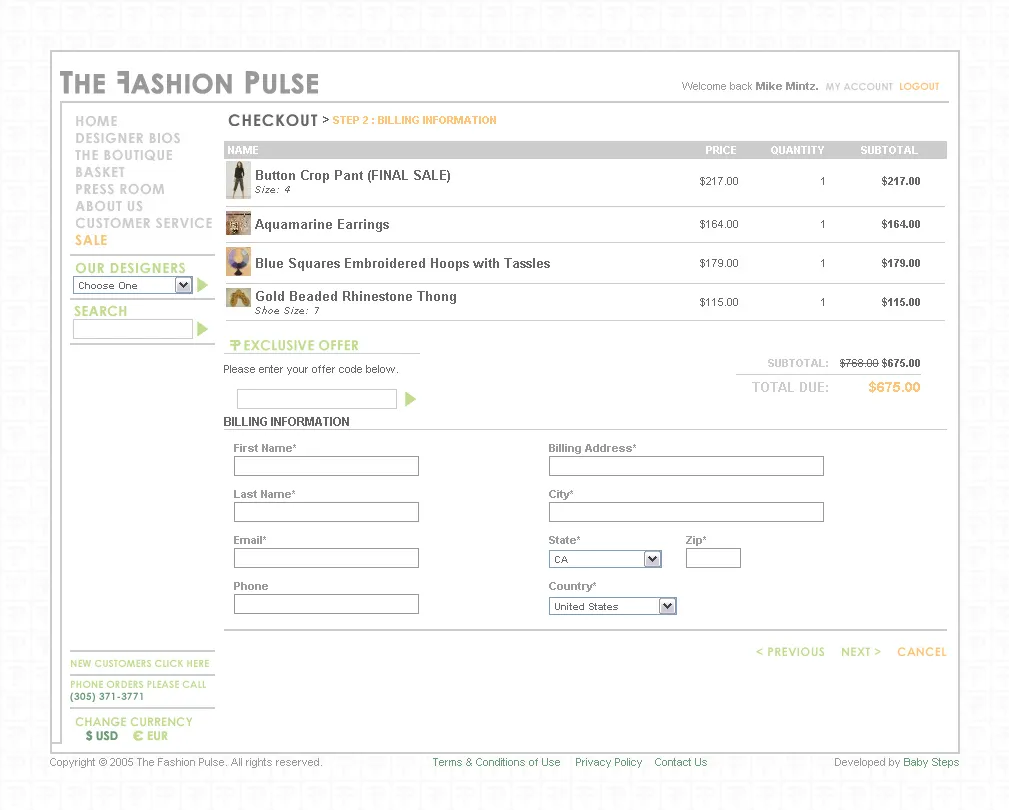Open Aquamarine Earrings product thumbnail
This screenshot has width=1009, height=810.
(x=239, y=223)
